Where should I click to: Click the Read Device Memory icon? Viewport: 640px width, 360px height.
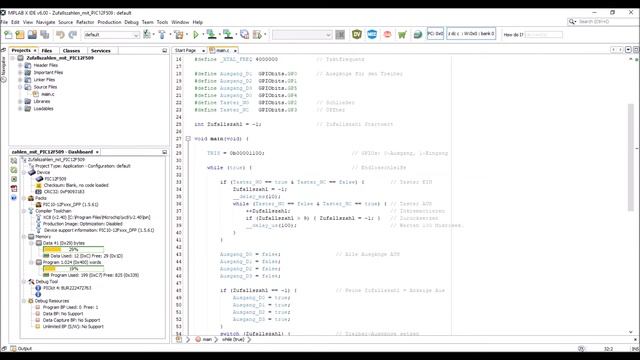(x=228, y=35)
